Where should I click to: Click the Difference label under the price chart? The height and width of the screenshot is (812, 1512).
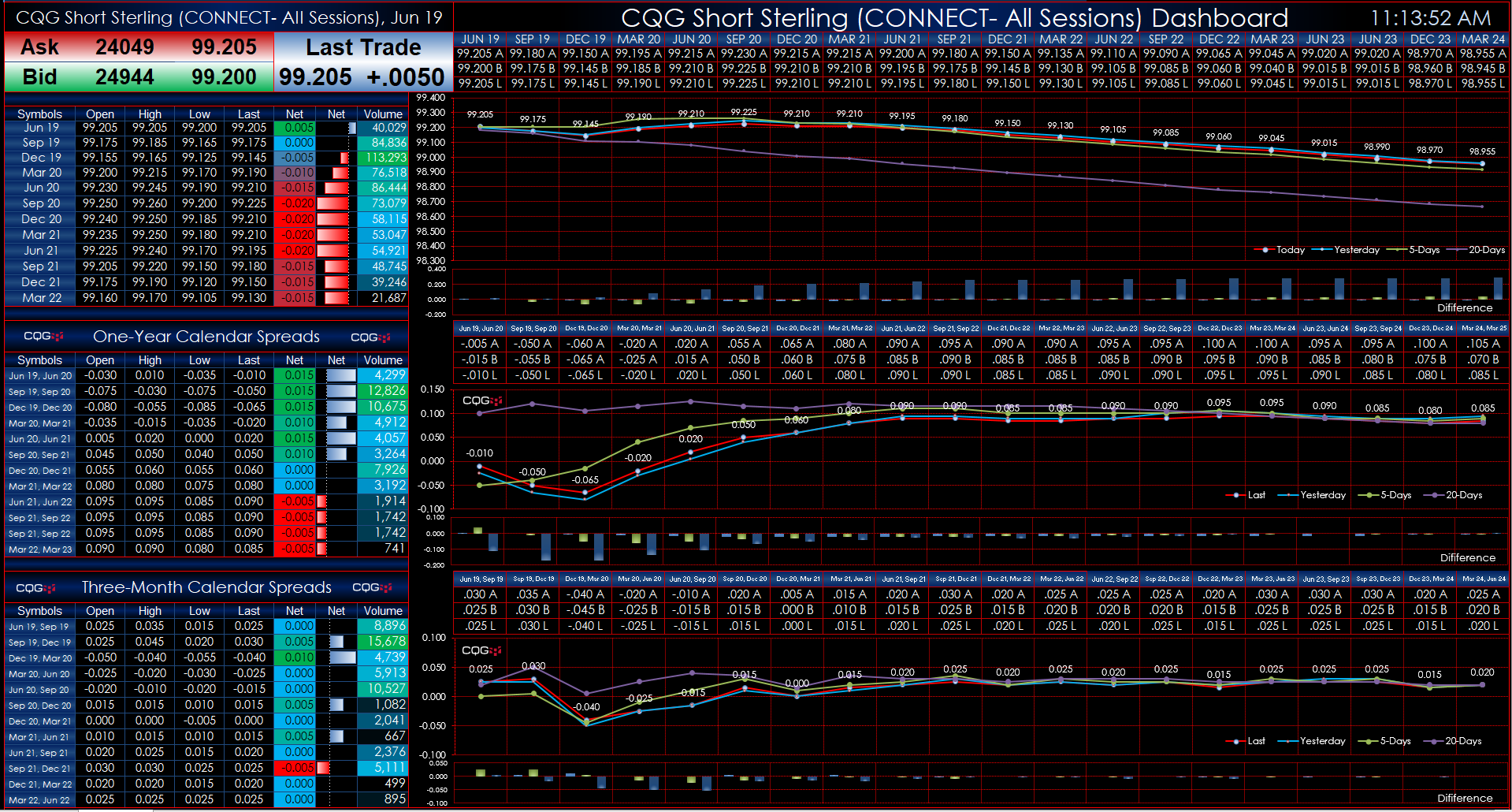click(x=1465, y=308)
